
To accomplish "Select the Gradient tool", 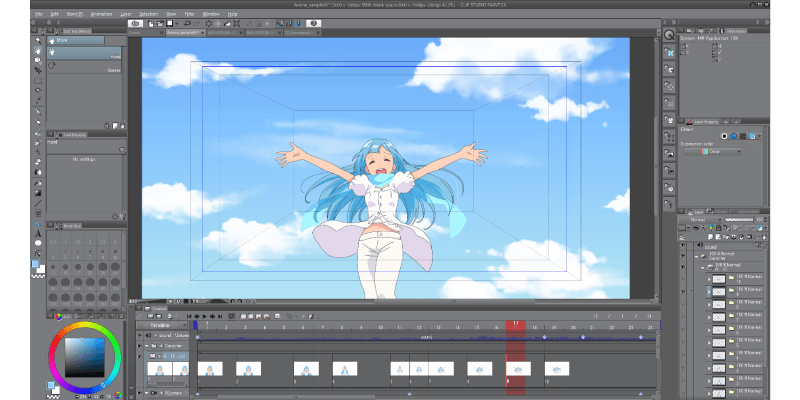I will click(x=38, y=193).
